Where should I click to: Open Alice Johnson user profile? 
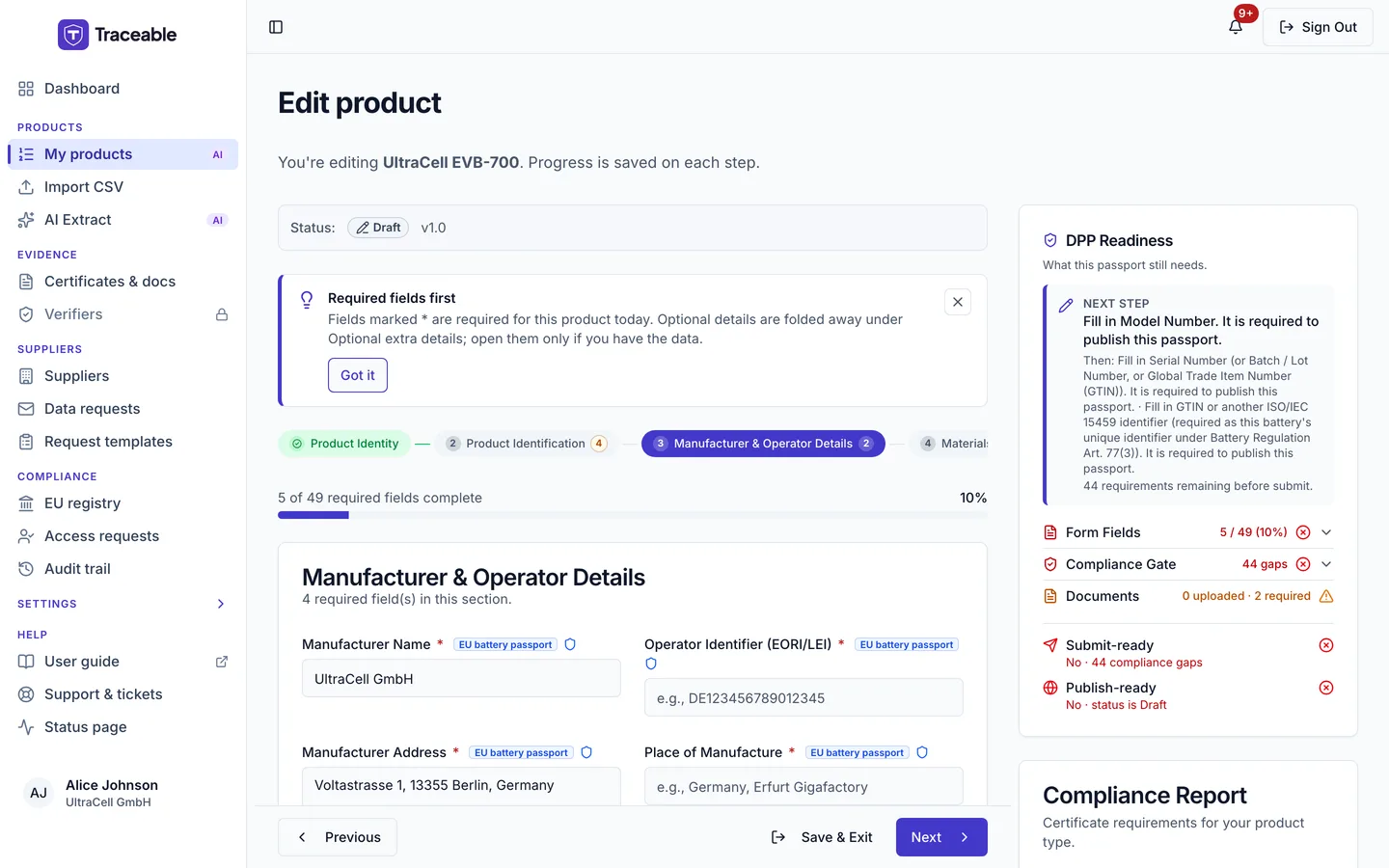pos(123,793)
